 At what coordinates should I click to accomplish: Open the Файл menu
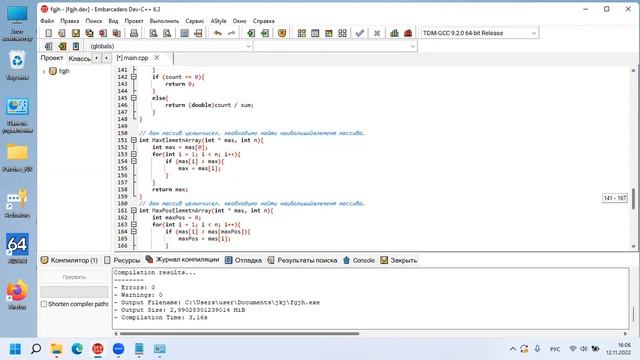[47, 21]
